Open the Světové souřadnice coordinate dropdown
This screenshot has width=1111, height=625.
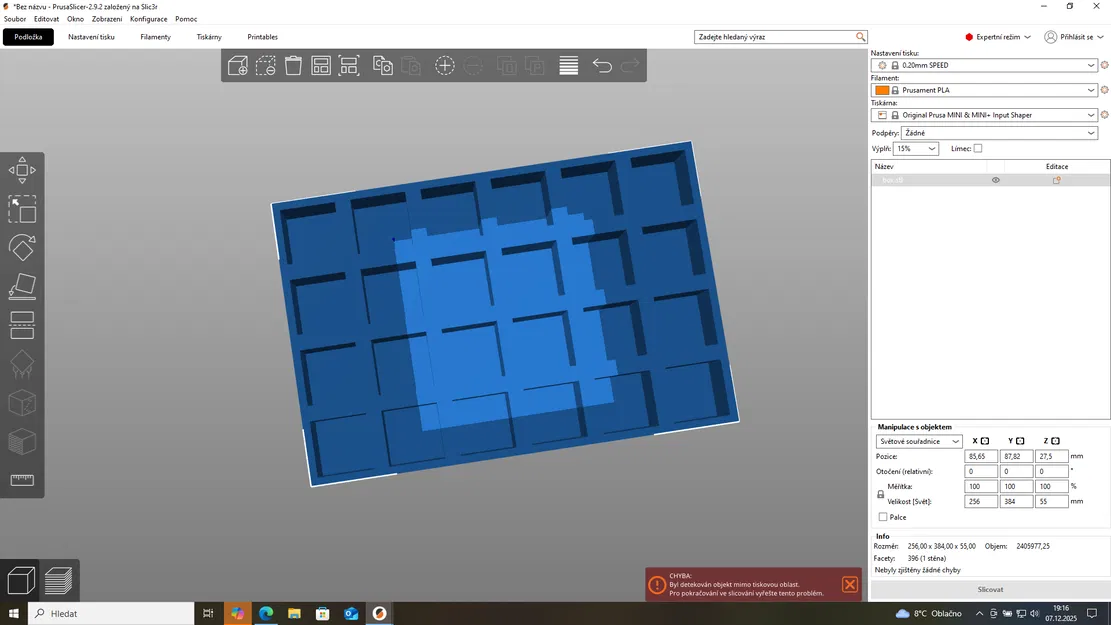918,441
